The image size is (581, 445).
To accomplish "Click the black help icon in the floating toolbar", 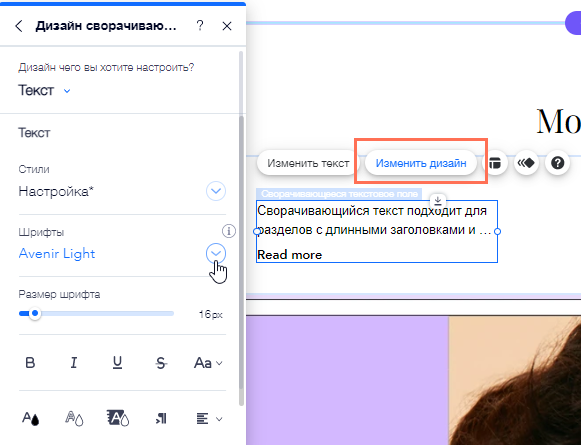I will [x=558, y=163].
